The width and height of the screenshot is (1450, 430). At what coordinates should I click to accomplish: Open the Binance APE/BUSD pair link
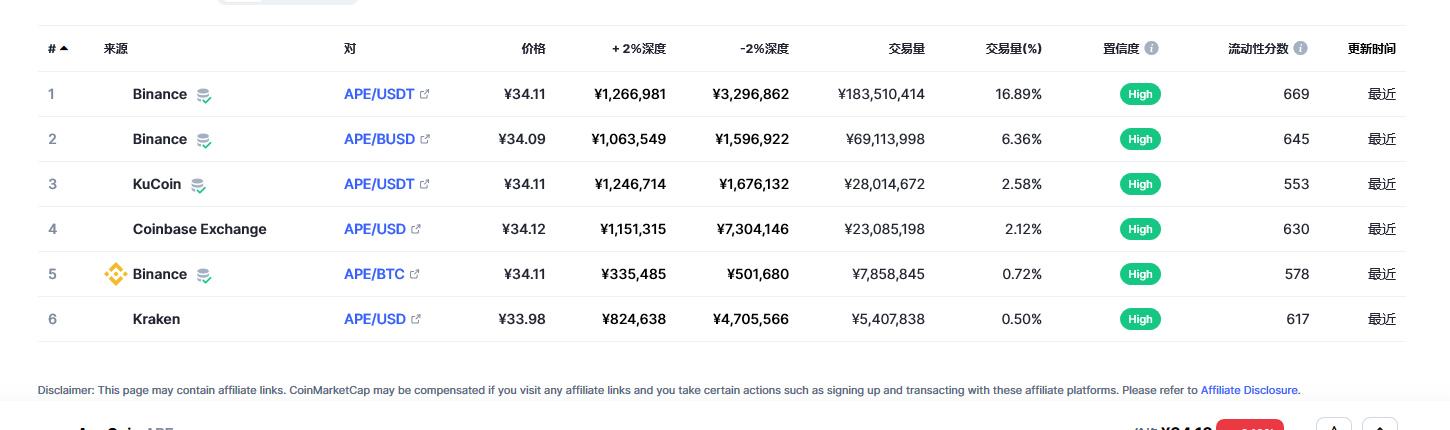(379, 139)
